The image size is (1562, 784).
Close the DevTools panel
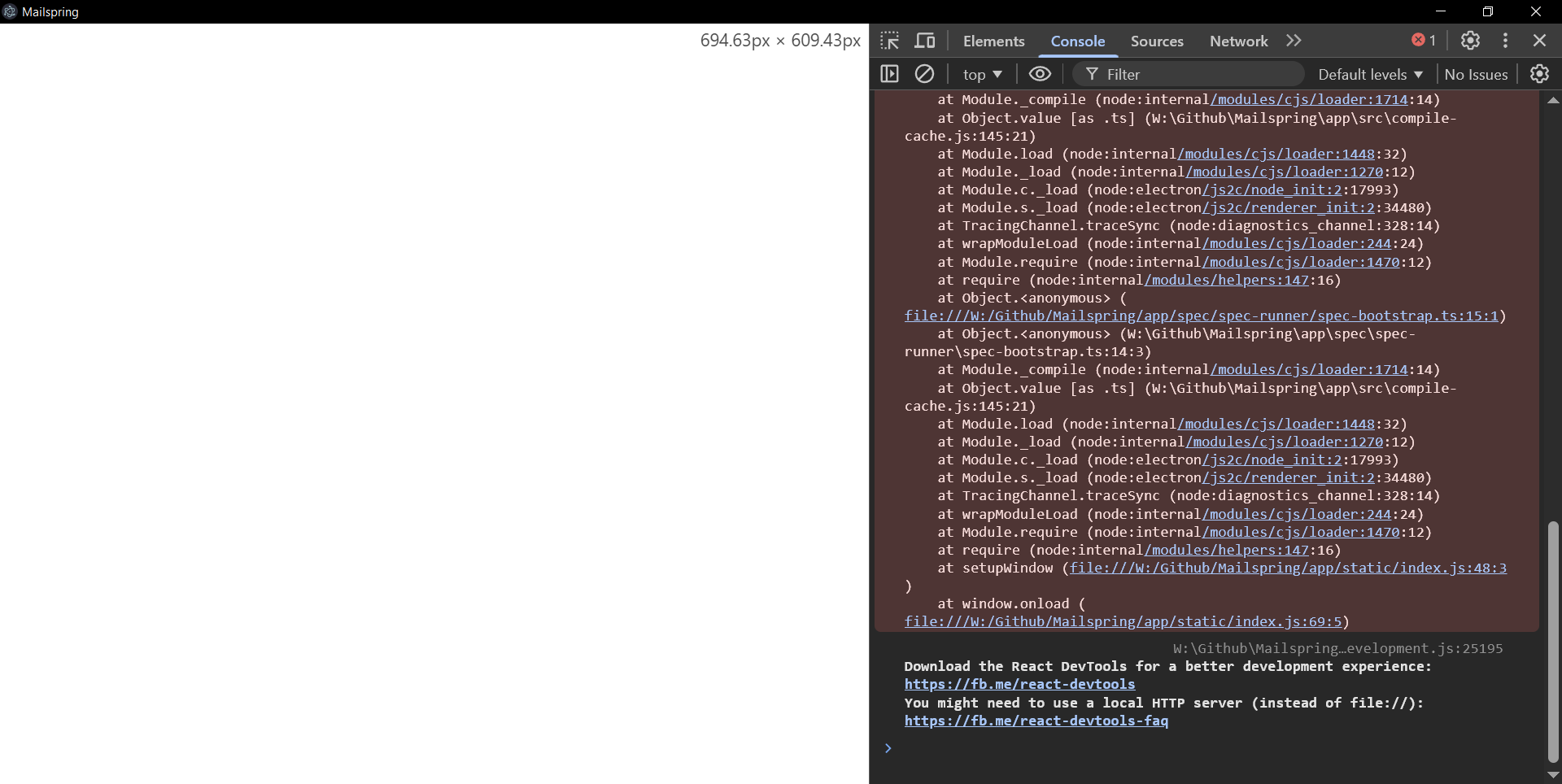[1539, 41]
